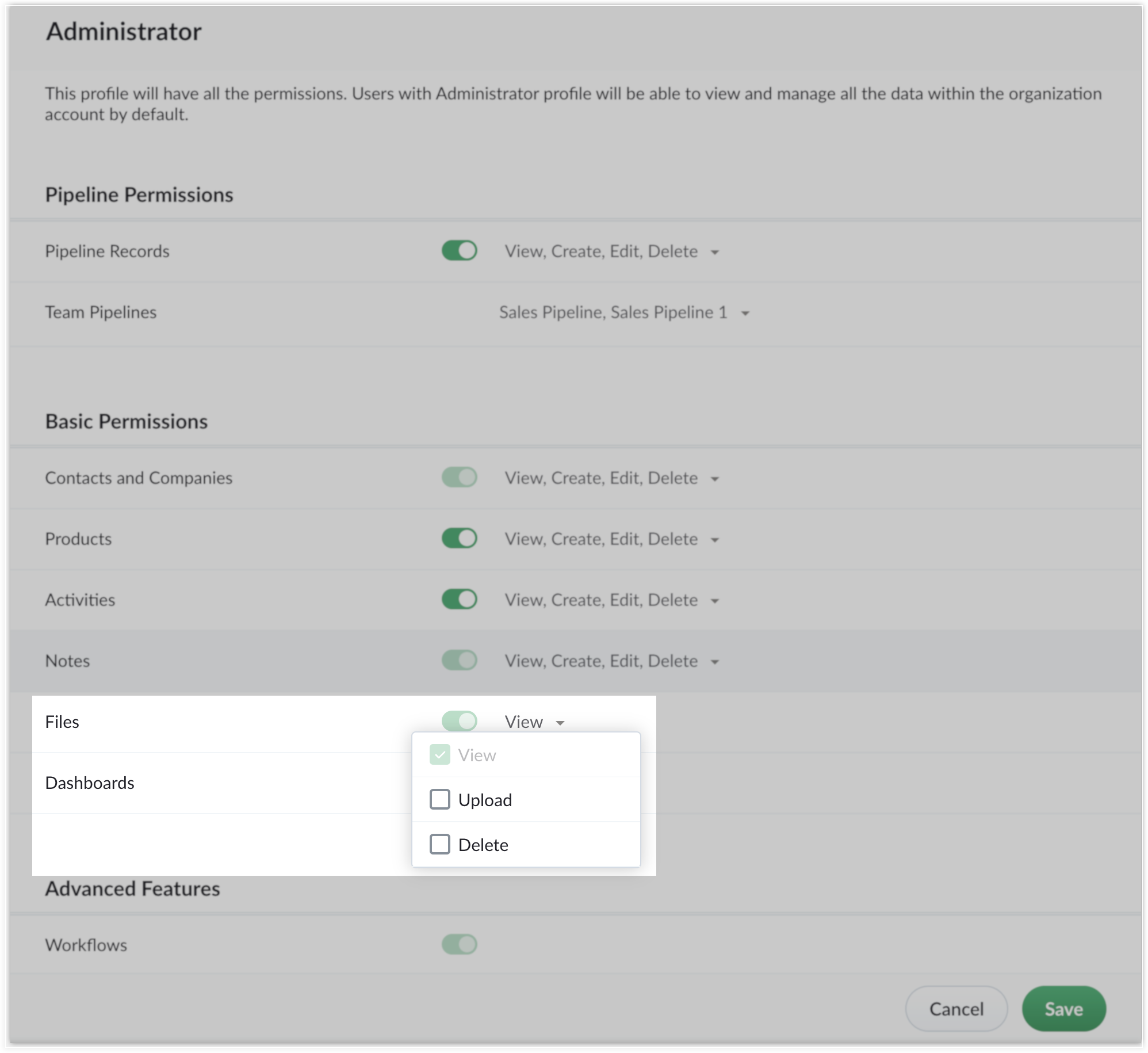Toggle the Workflows feature switch
The height and width of the screenshot is (1053, 1148).
click(x=459, y=945)
